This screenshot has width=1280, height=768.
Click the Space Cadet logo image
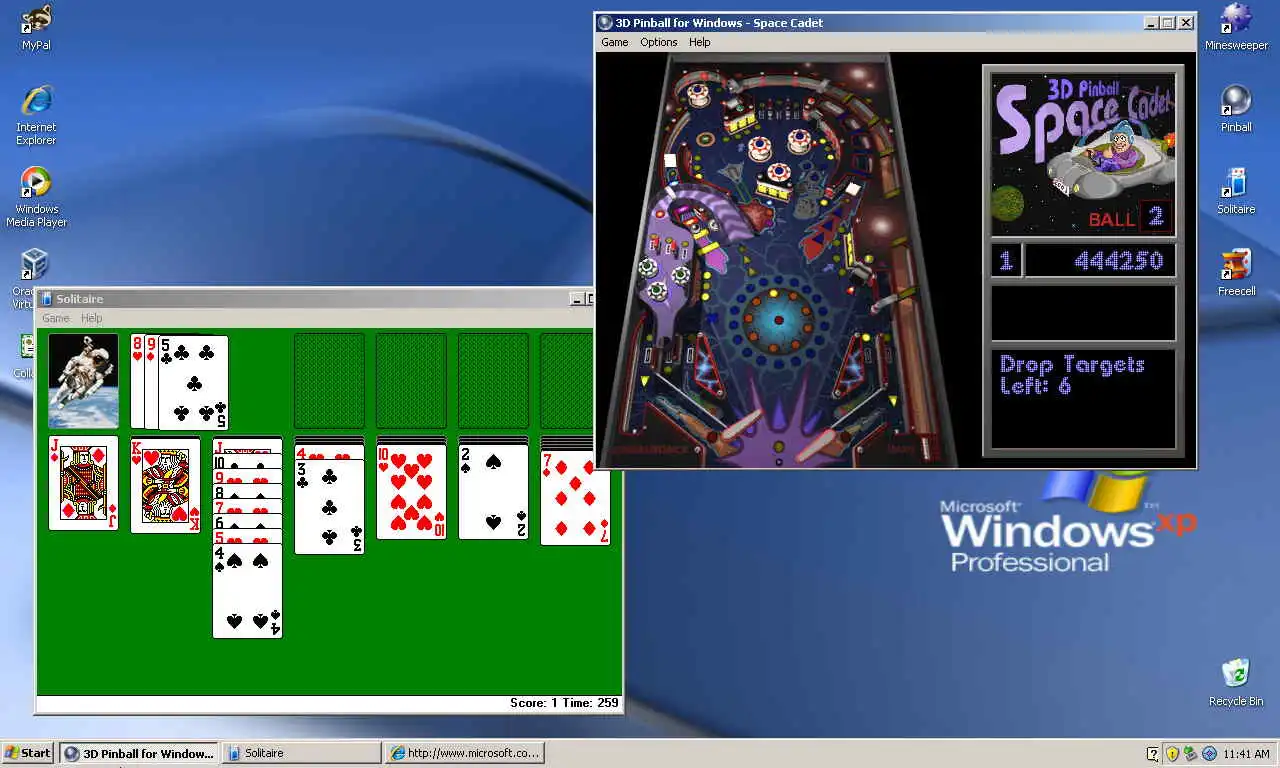click(x=1084, y=152)
